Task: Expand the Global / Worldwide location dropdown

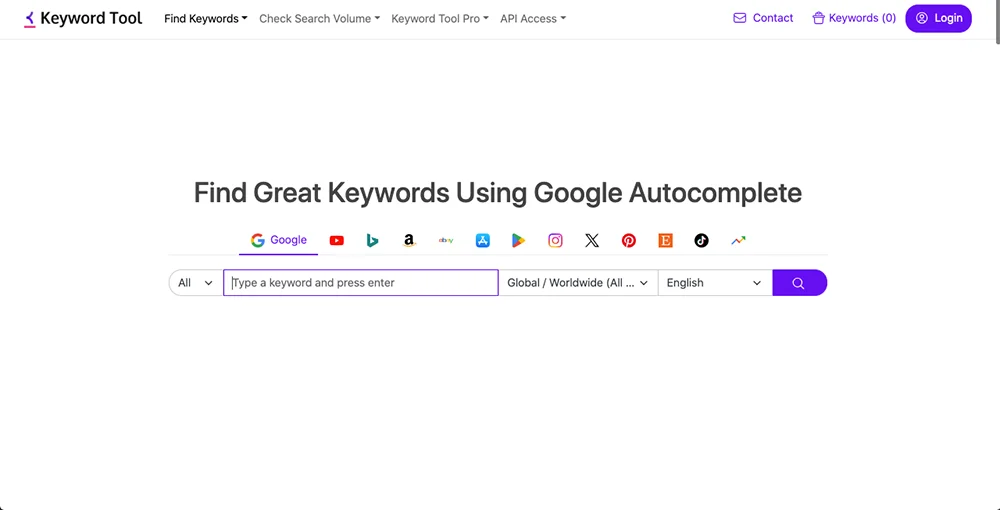Action: point(578,283)
